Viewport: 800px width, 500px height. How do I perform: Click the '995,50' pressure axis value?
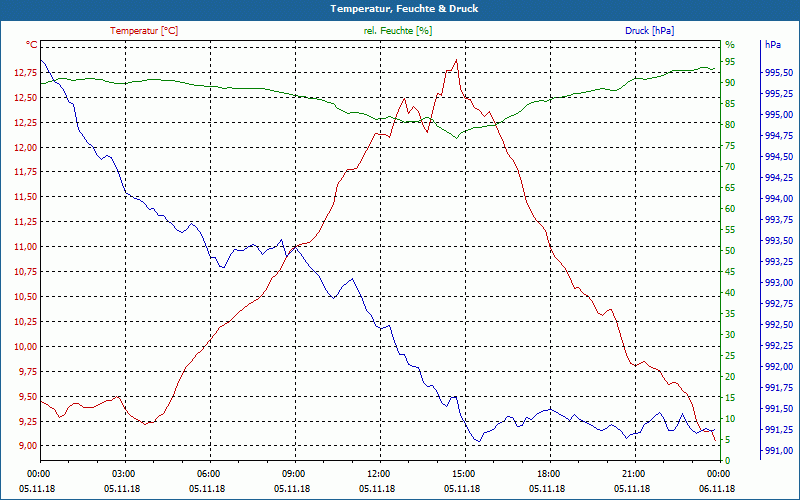coord(779,73)
